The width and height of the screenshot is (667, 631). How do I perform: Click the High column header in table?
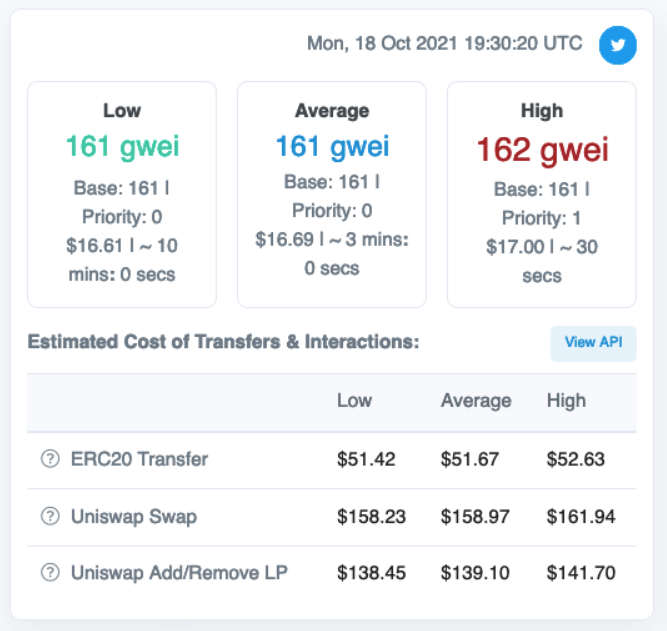tap(566, 401)
